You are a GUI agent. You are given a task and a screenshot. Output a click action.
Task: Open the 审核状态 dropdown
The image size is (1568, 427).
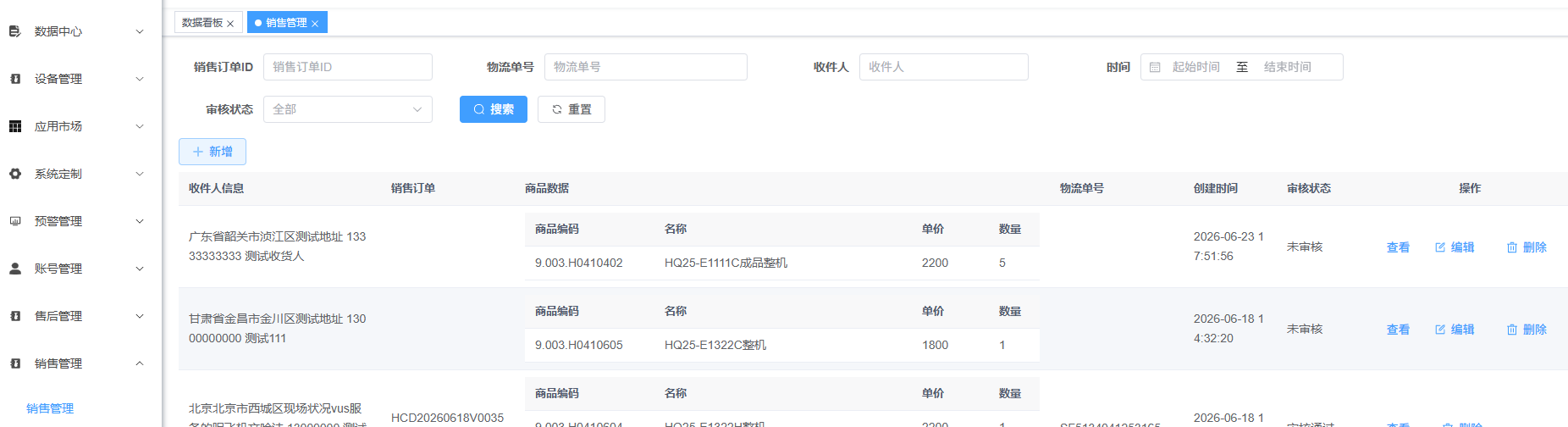(348, 109)
